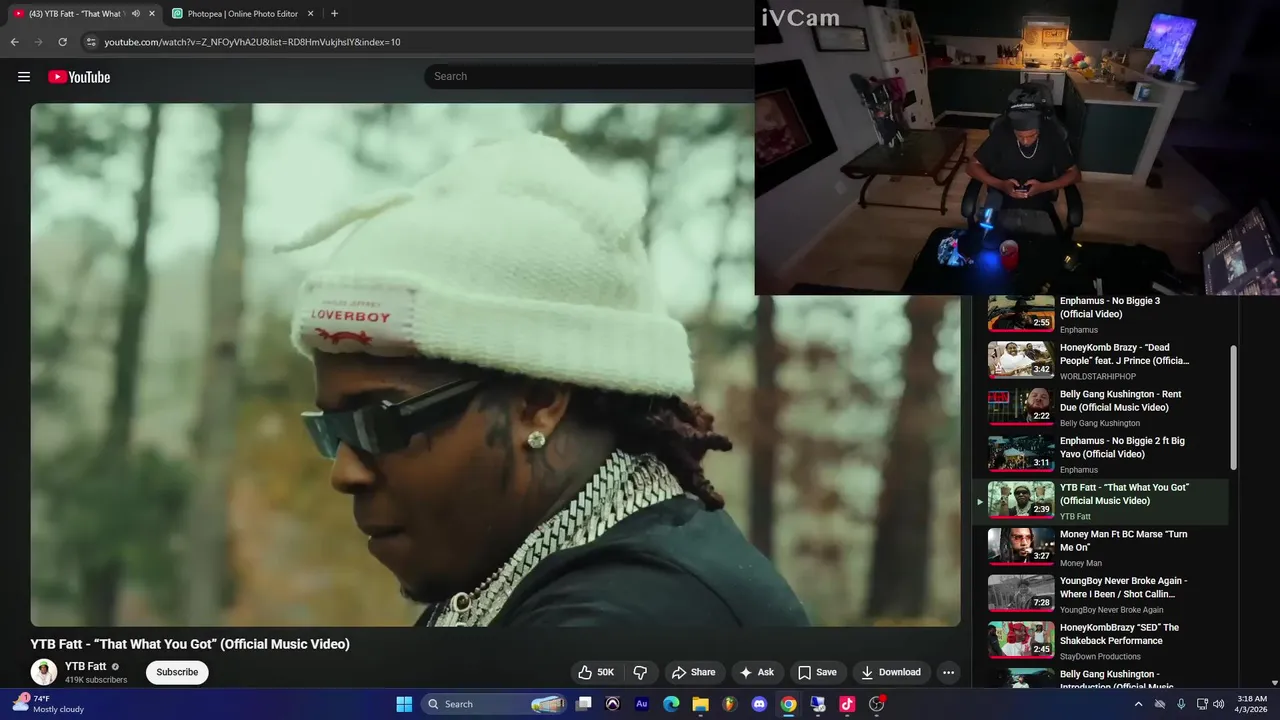Screen dimensions: 1280x720
Task: Open FL Studio from taskbar
Action: 730,704
